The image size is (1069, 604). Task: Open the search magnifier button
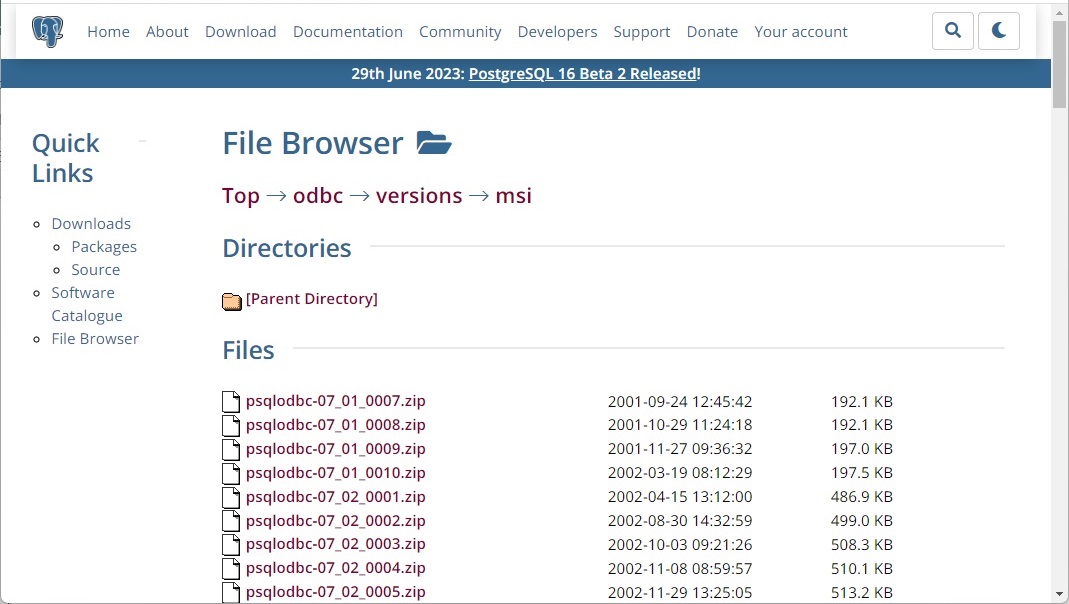pyautogui.click(x=952, y=31)
